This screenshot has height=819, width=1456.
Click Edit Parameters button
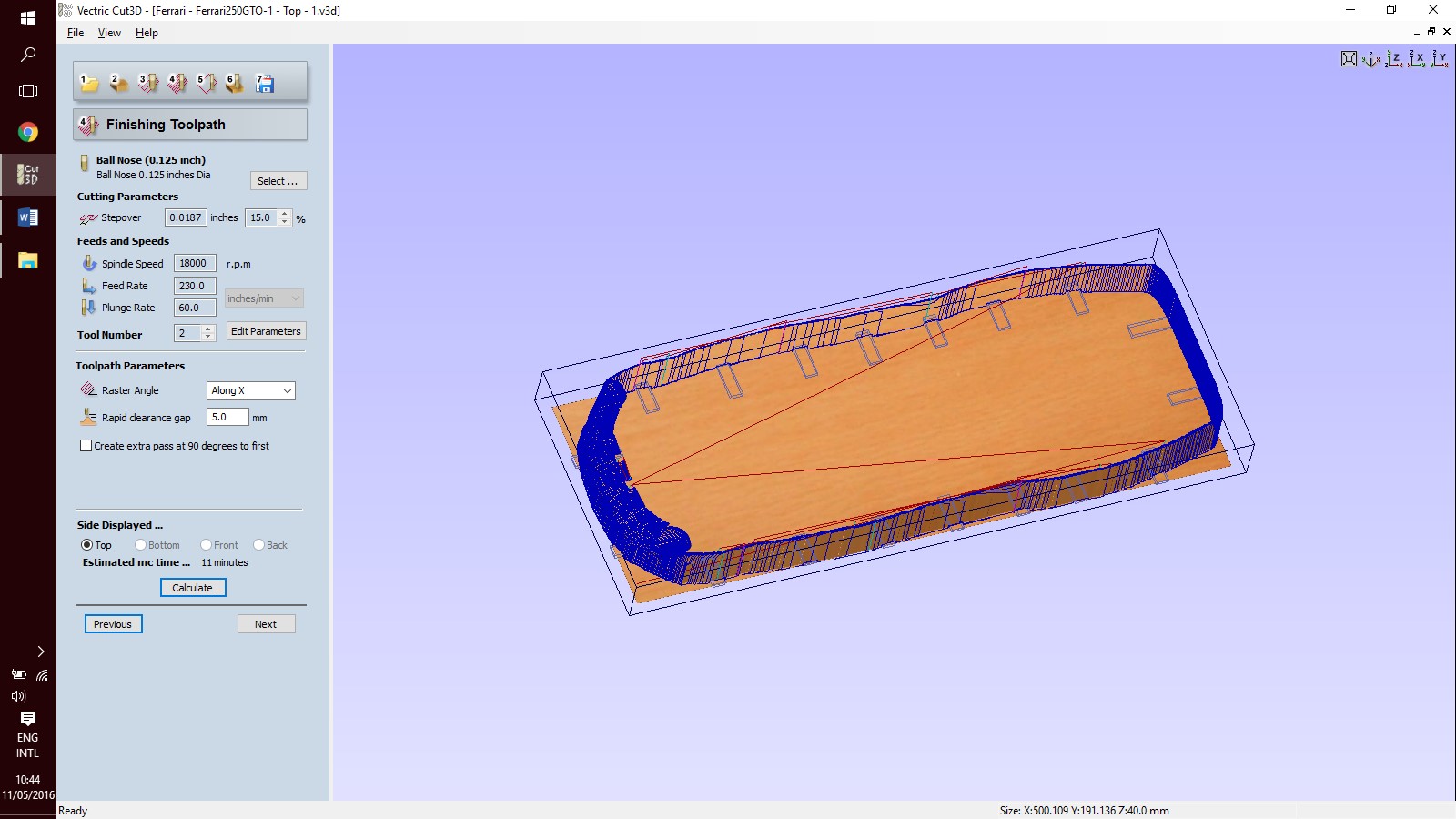pyautogui.click(x=266, y=331)
